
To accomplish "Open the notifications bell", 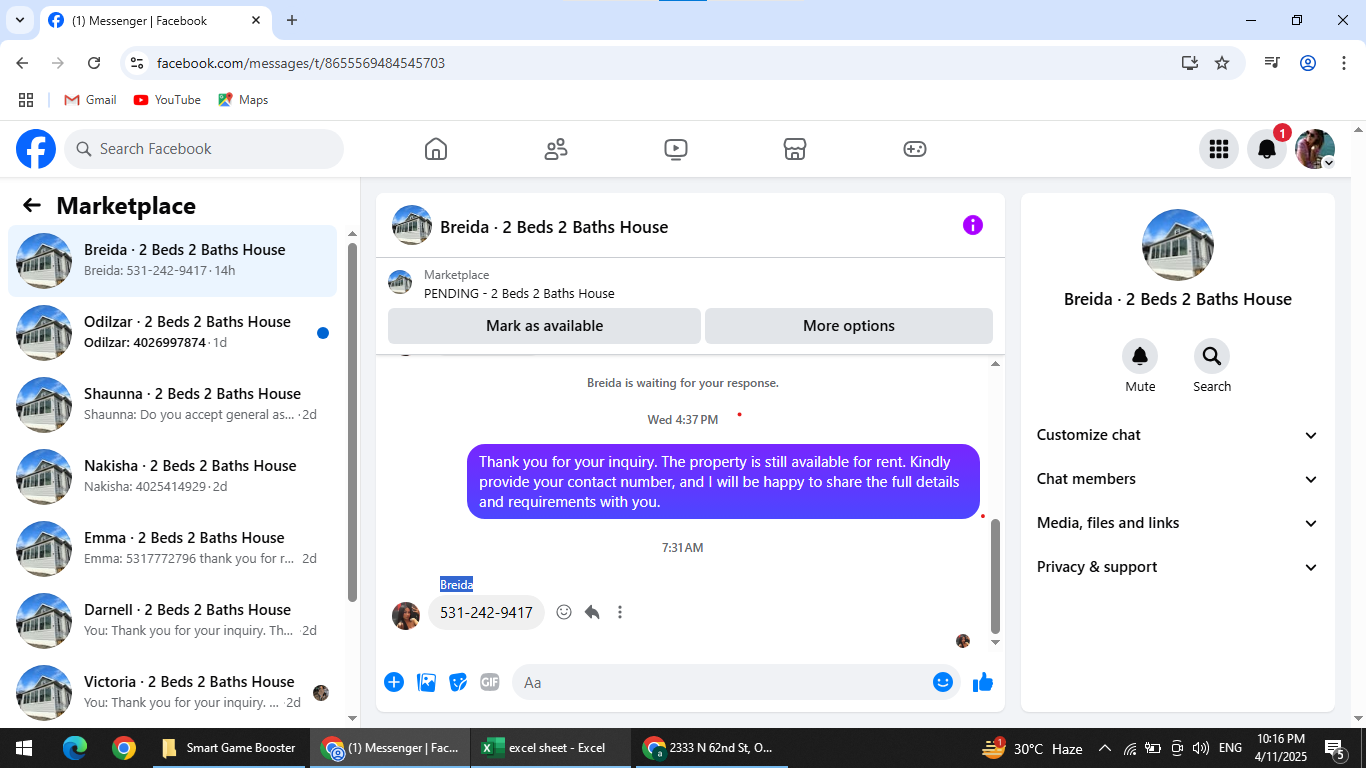I will 1267,149.
